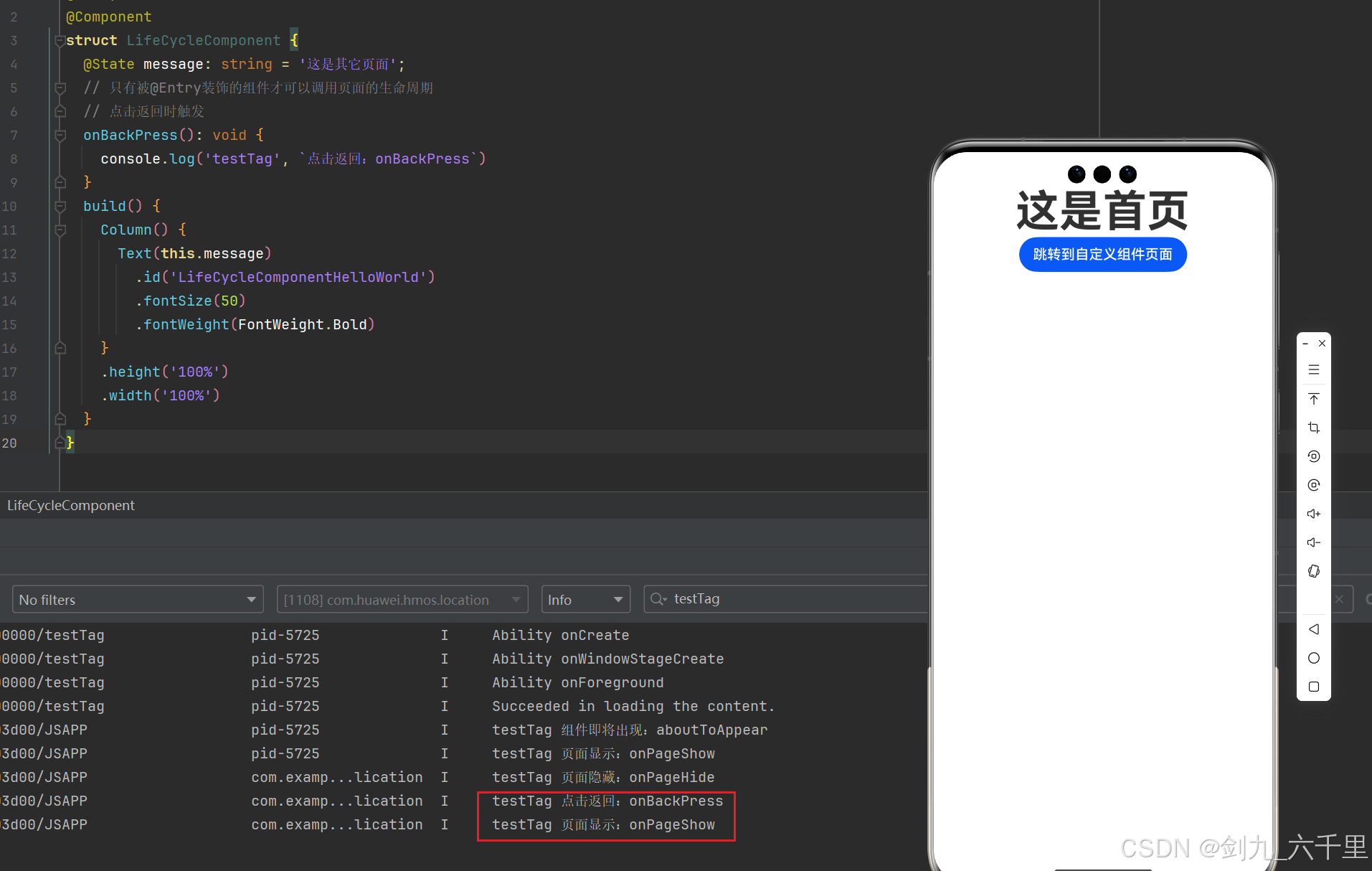Click the LifeCycleComponent breadcrumb
1372x871 pixels.
coord(71,505)
